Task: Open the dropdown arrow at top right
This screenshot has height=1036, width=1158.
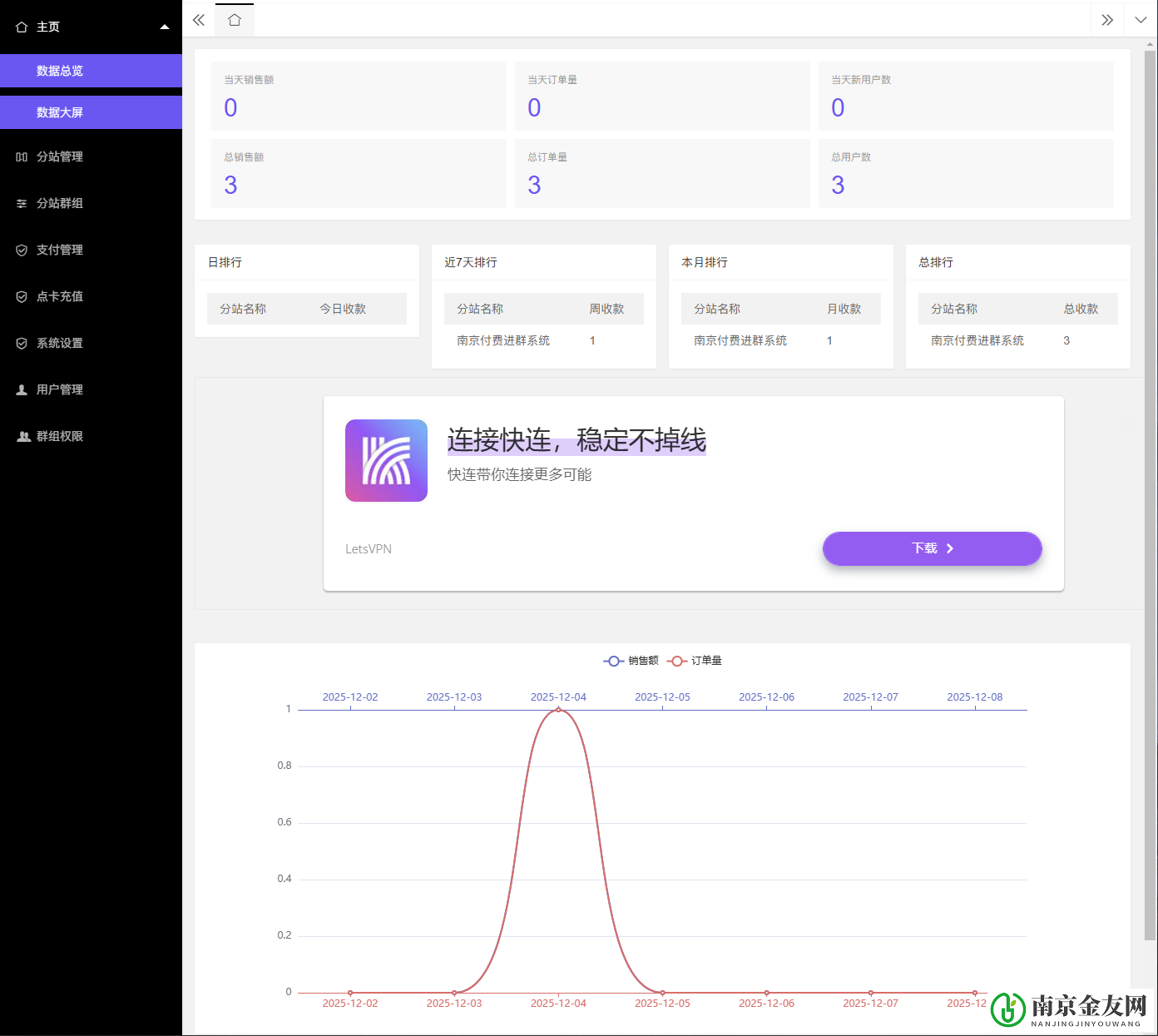Action: pyautogui.click(x=1140, y=19)
